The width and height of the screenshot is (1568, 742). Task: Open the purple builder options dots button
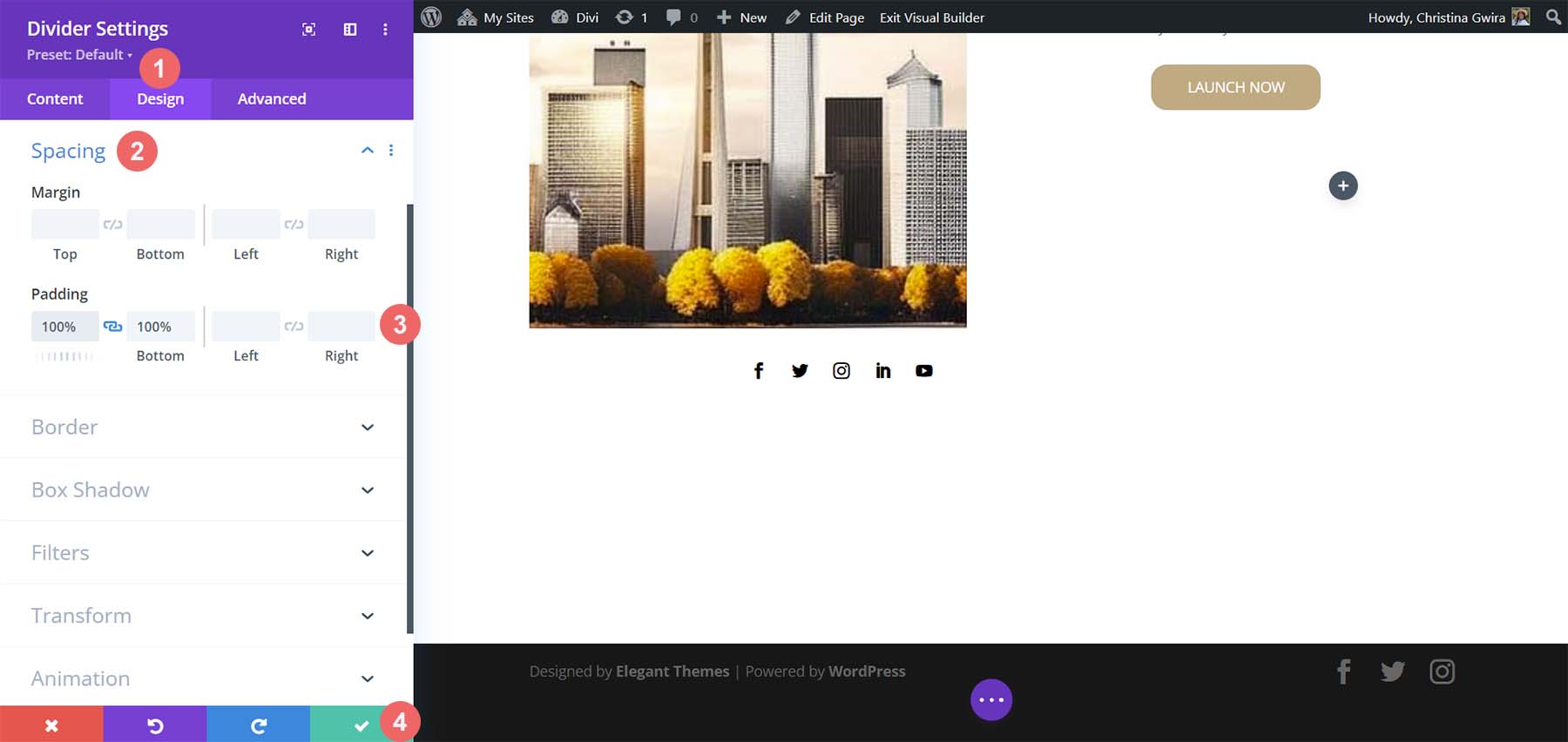991,699
